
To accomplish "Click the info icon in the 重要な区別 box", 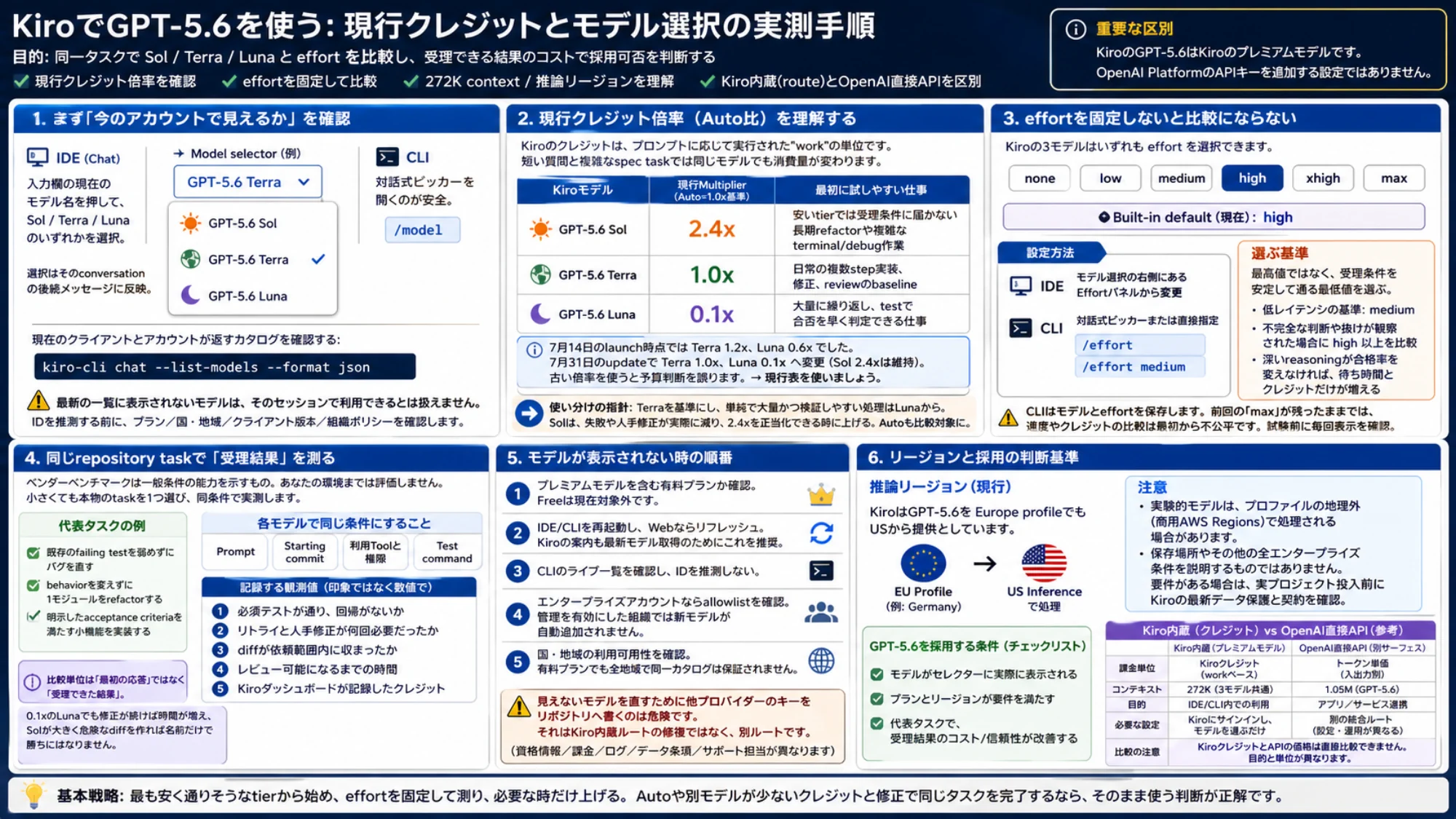I will (1075, 29).
